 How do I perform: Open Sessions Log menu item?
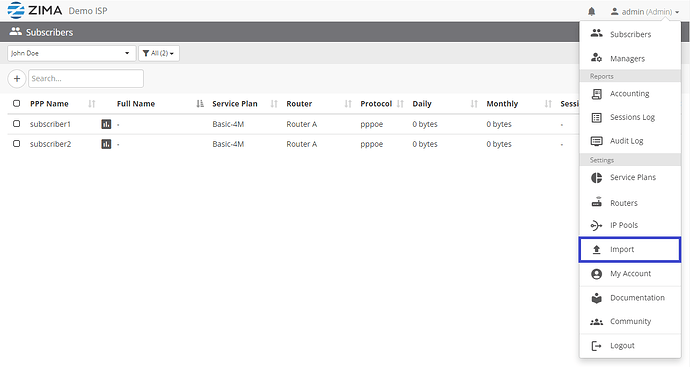(630, 117)
